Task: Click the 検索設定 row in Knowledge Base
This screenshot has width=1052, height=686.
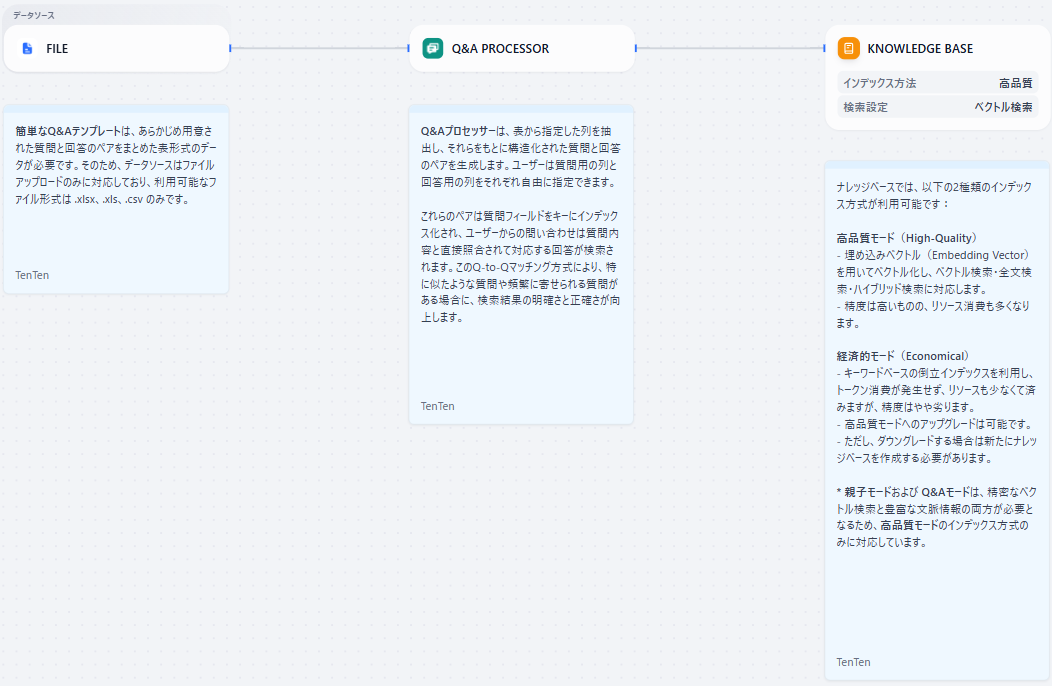Action: click(866, 107)
